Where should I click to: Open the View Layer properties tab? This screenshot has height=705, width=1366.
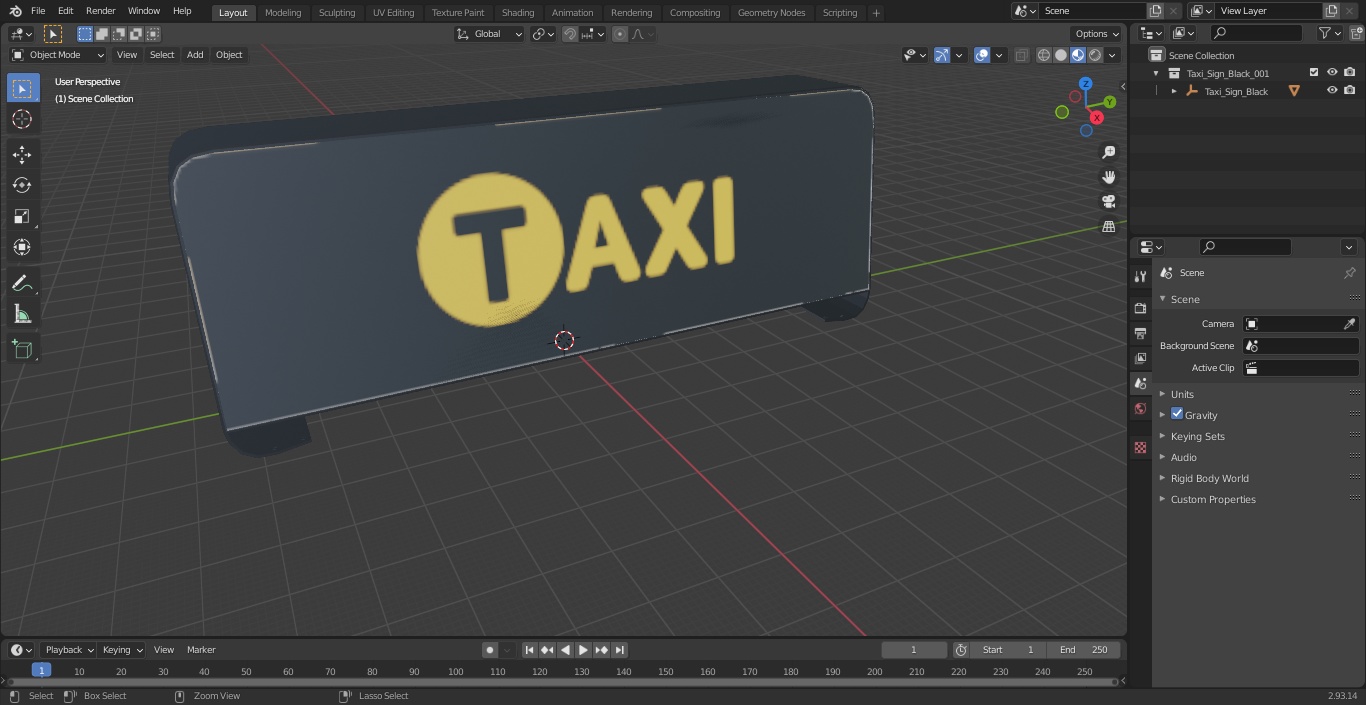click(1140, 358)
